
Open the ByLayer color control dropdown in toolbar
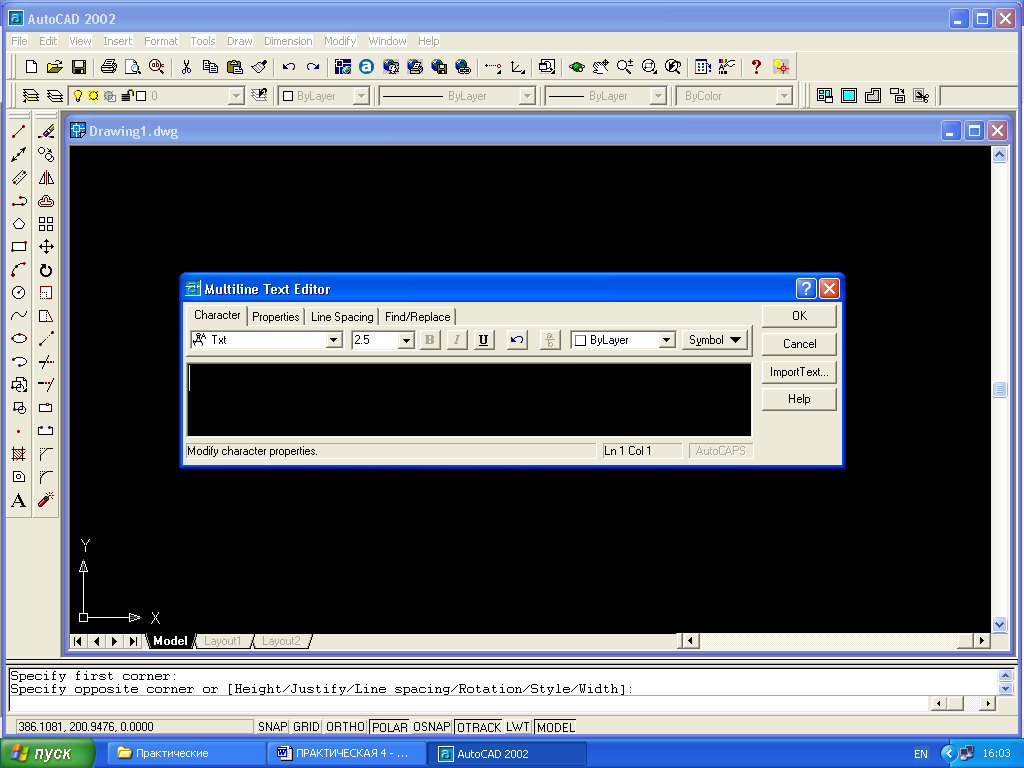tap(361, 96)
